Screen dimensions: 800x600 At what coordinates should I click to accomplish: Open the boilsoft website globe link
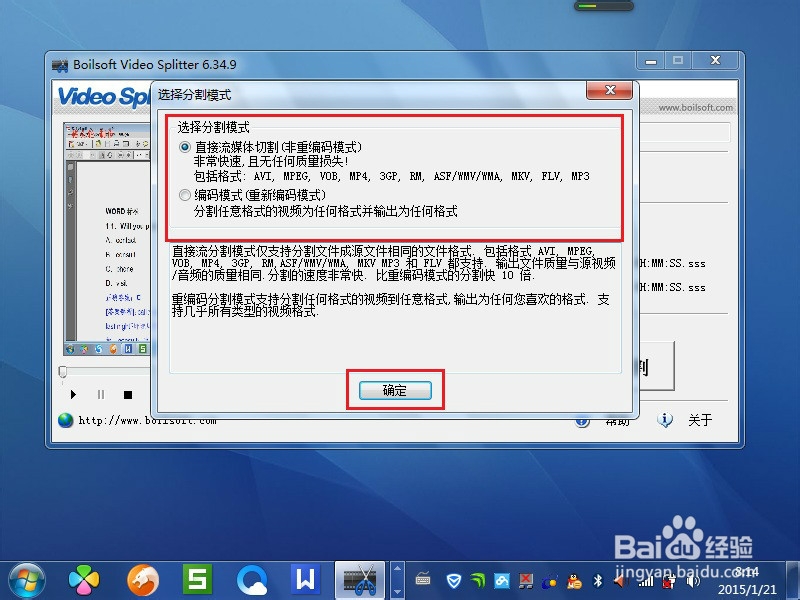pyautogui.click(x=65, y=420)
